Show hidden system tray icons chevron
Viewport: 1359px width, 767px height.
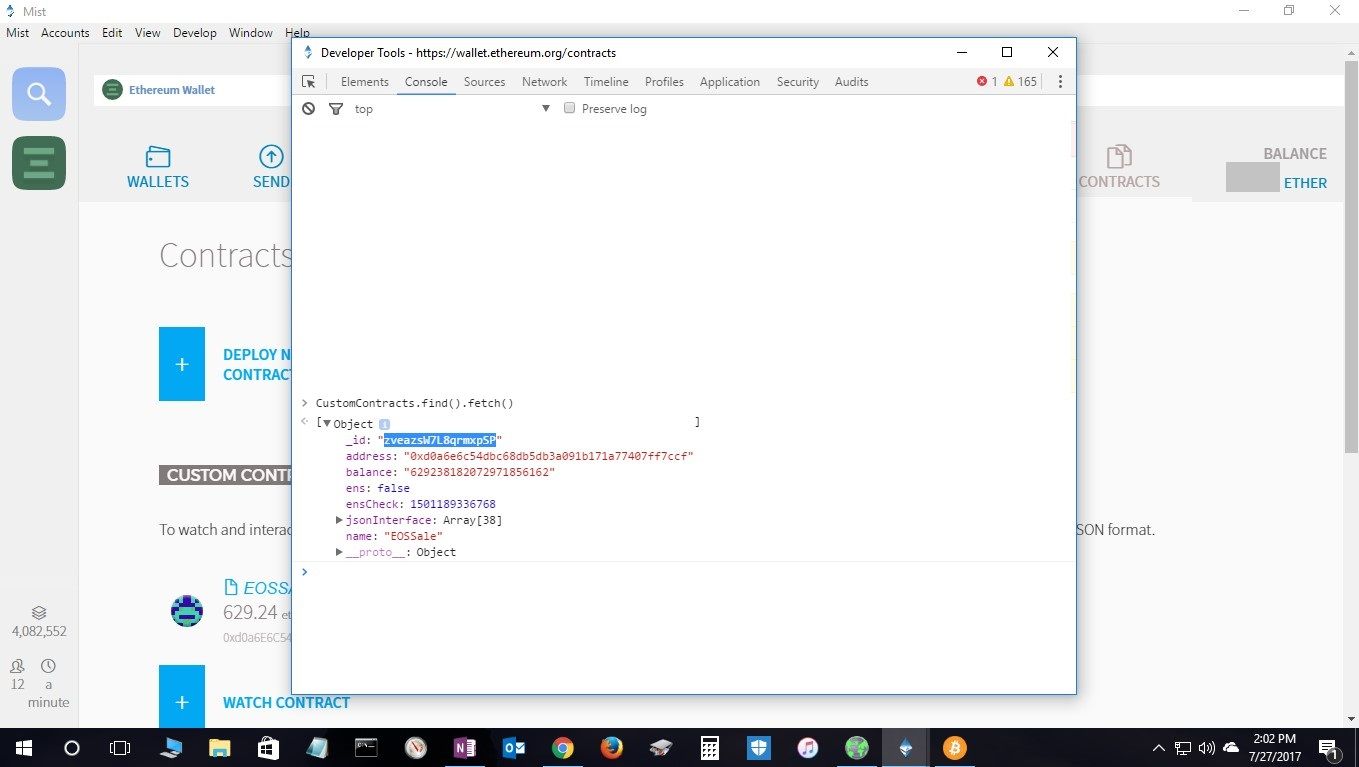[x=1159, y=748]
